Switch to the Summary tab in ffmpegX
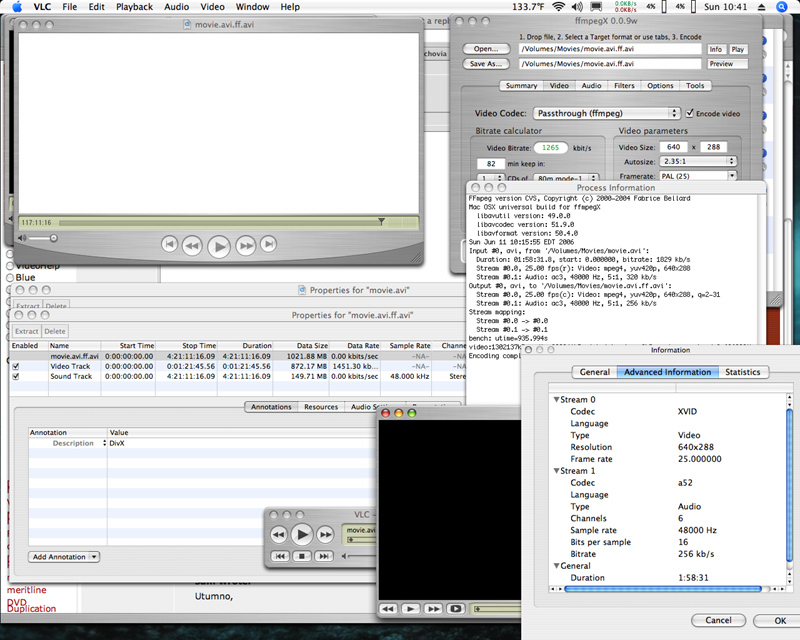The width and height of the screenshot is (800, 640). tap(521, 86)
